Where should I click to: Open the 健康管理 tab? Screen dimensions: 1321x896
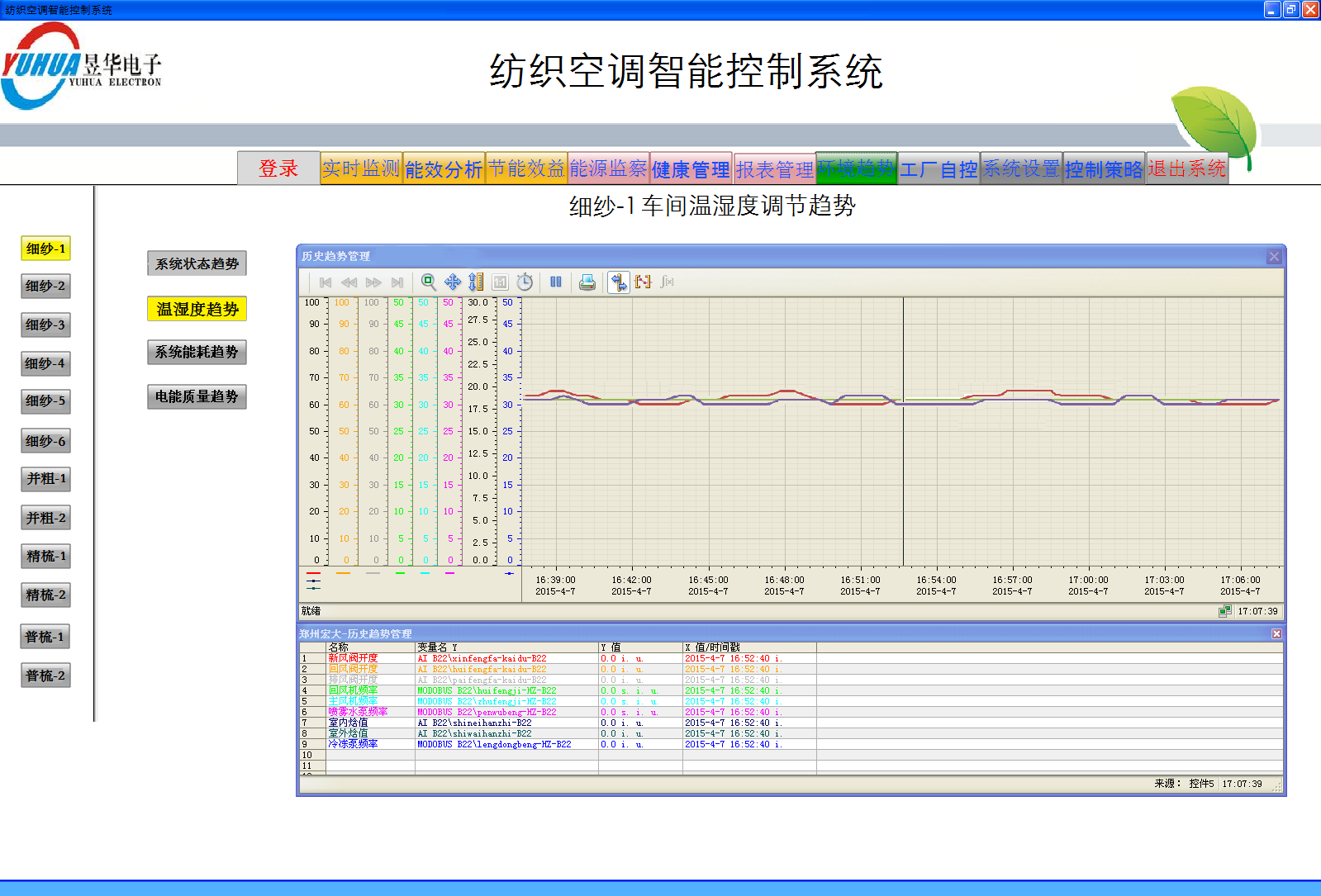[691, 168]
